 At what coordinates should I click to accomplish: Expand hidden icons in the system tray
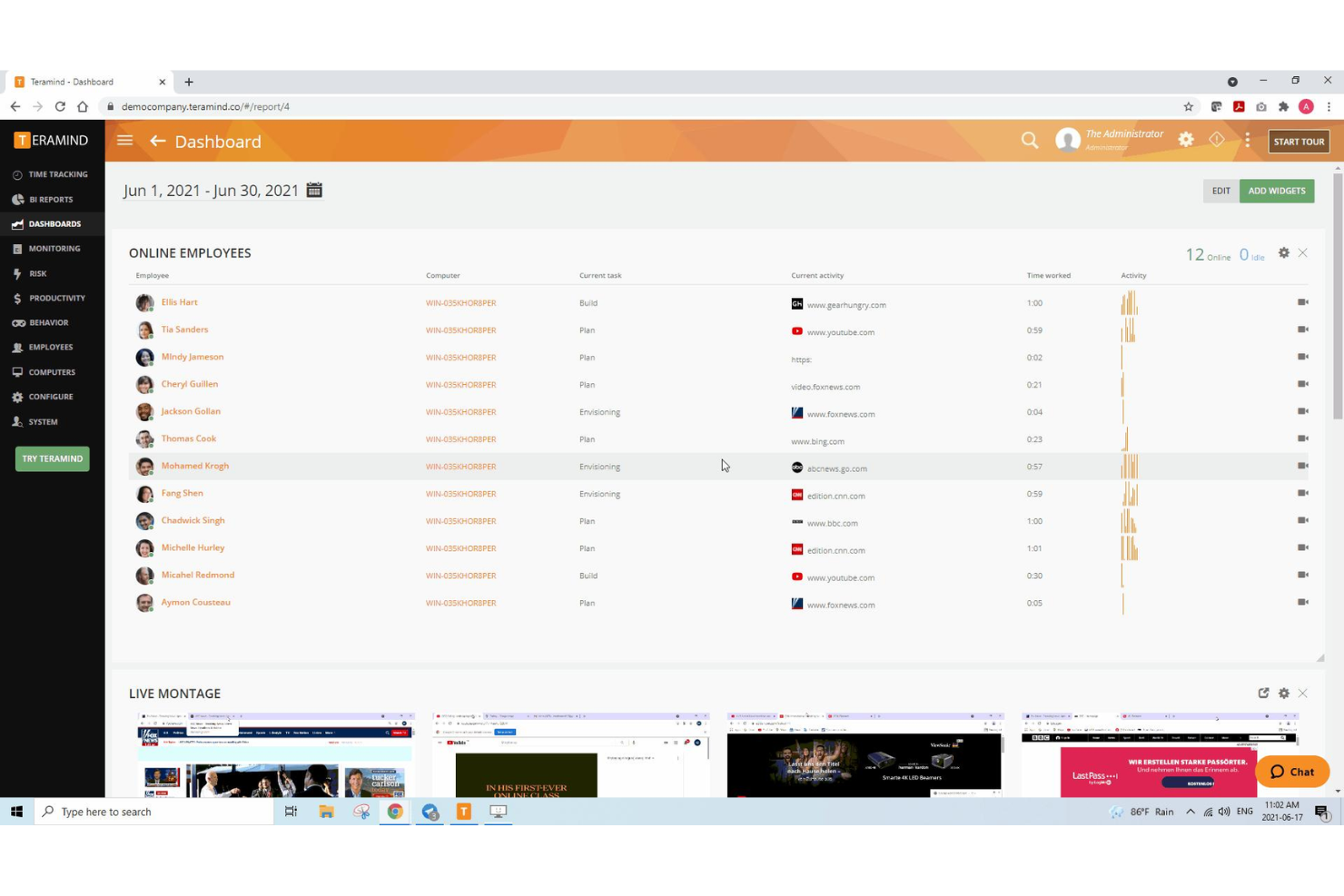click(x=1191, y=811)
